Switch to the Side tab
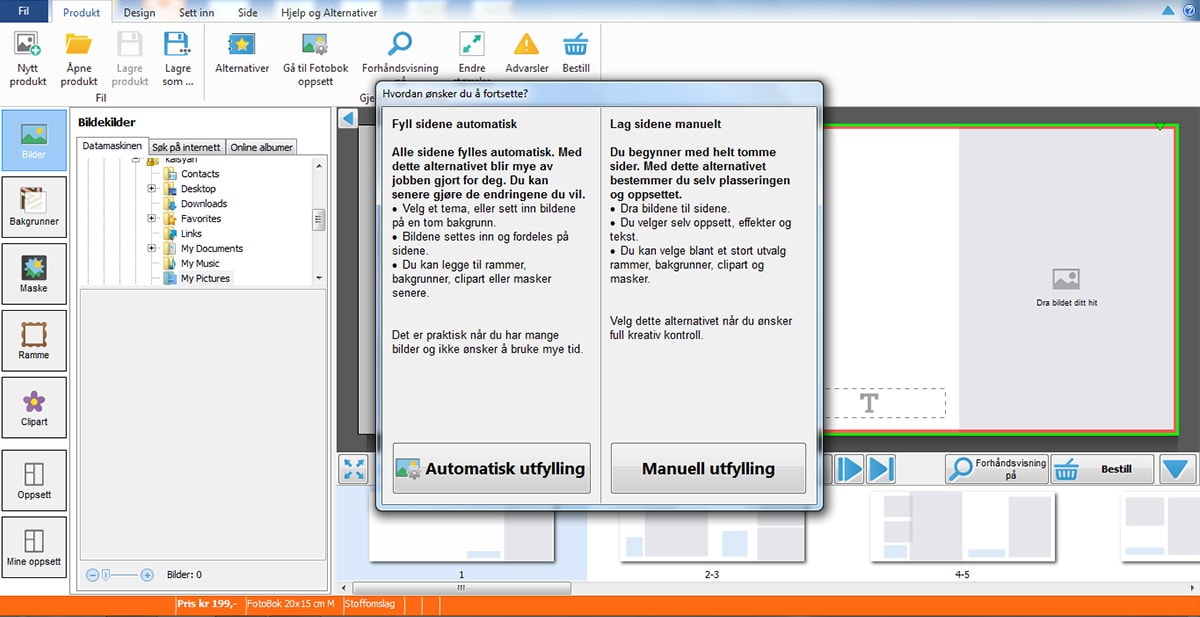Screen dimensions: 1200x617 [x=247, y=13]
